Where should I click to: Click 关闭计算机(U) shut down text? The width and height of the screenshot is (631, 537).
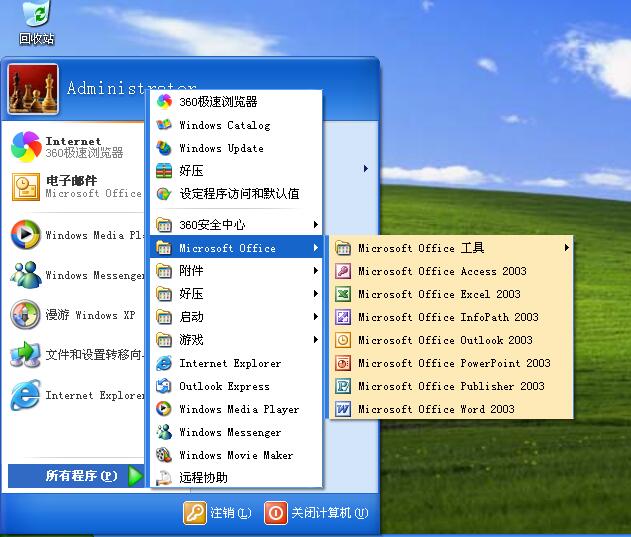pyautogui.click(x=330, y=513)
